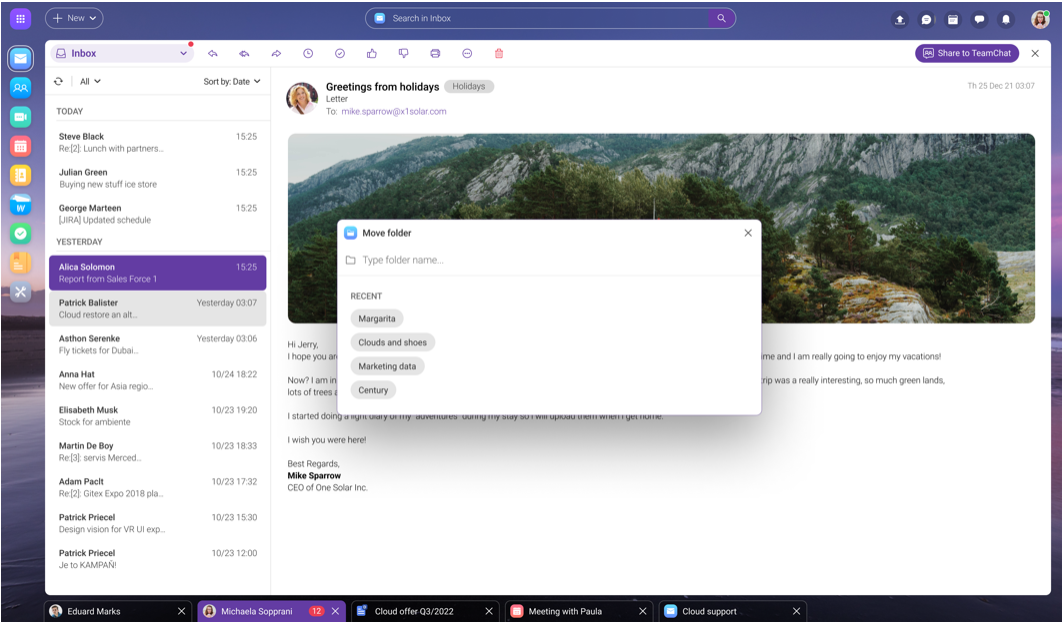Open George Marteen's JIRA email
The height and width of the screenshot is (623, 1062).
158,214
